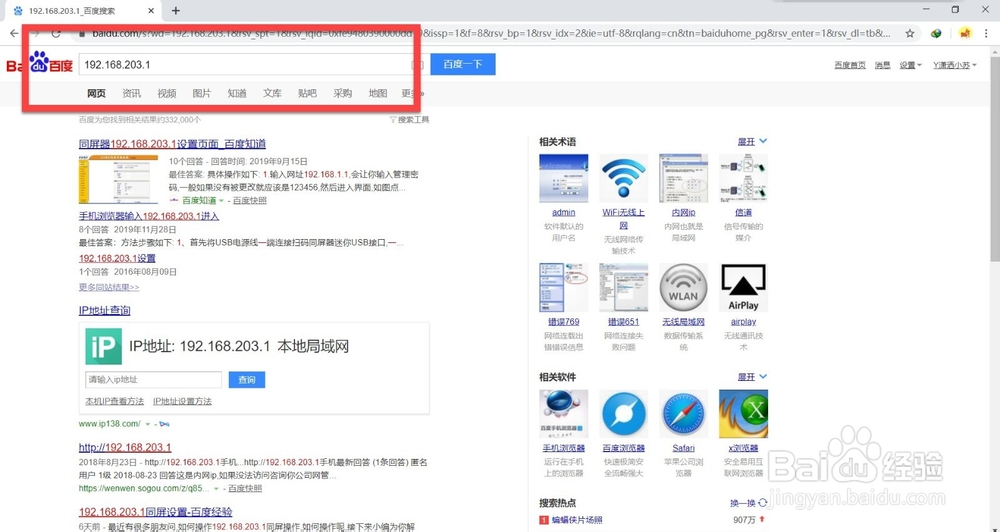This screenshot has width=1000, height=532.
Task: Open the user account dropdown
Action: 955,65
